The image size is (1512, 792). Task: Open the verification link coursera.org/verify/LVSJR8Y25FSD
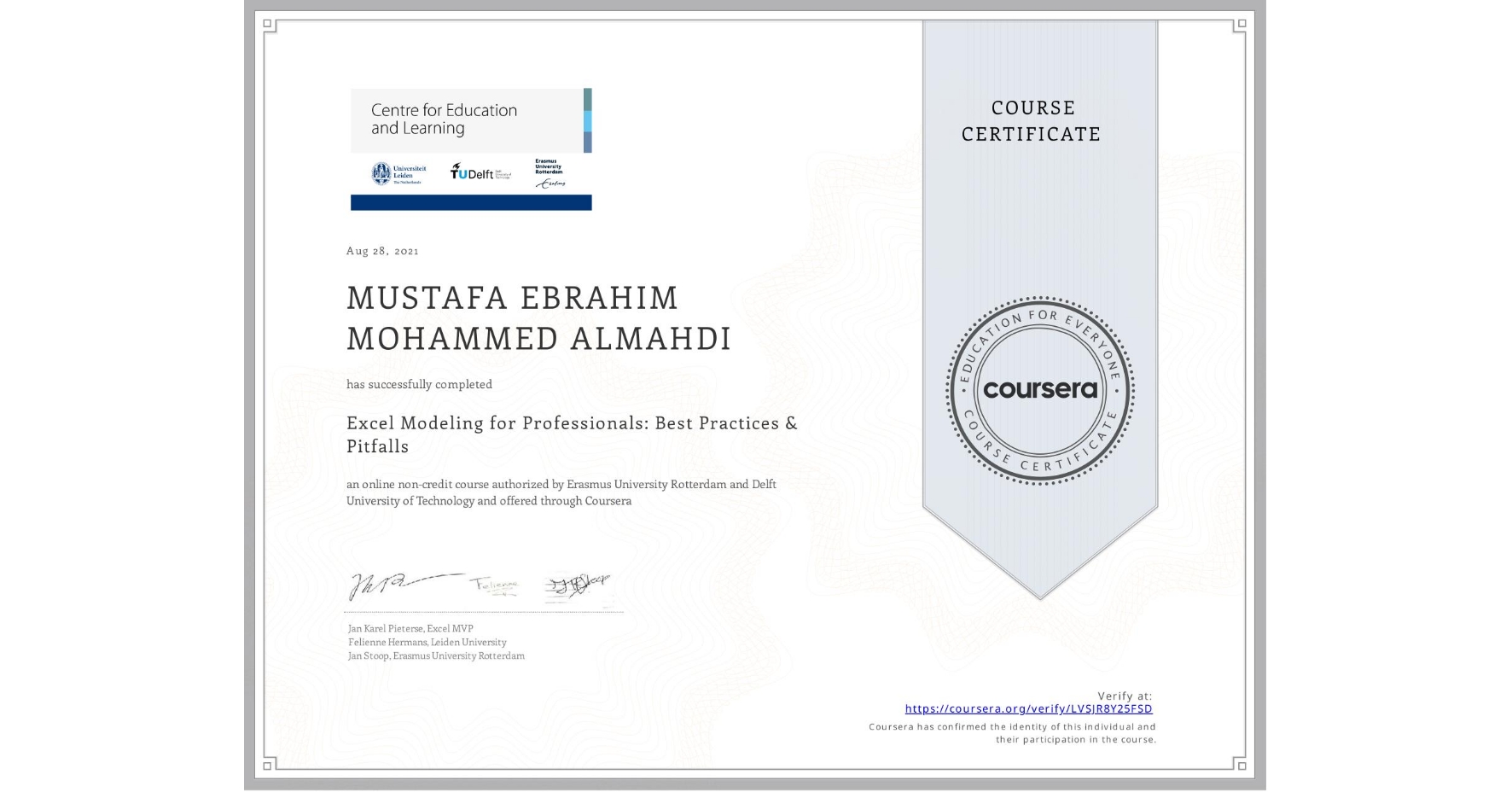pyautogui.click(x=1029, y=708)
